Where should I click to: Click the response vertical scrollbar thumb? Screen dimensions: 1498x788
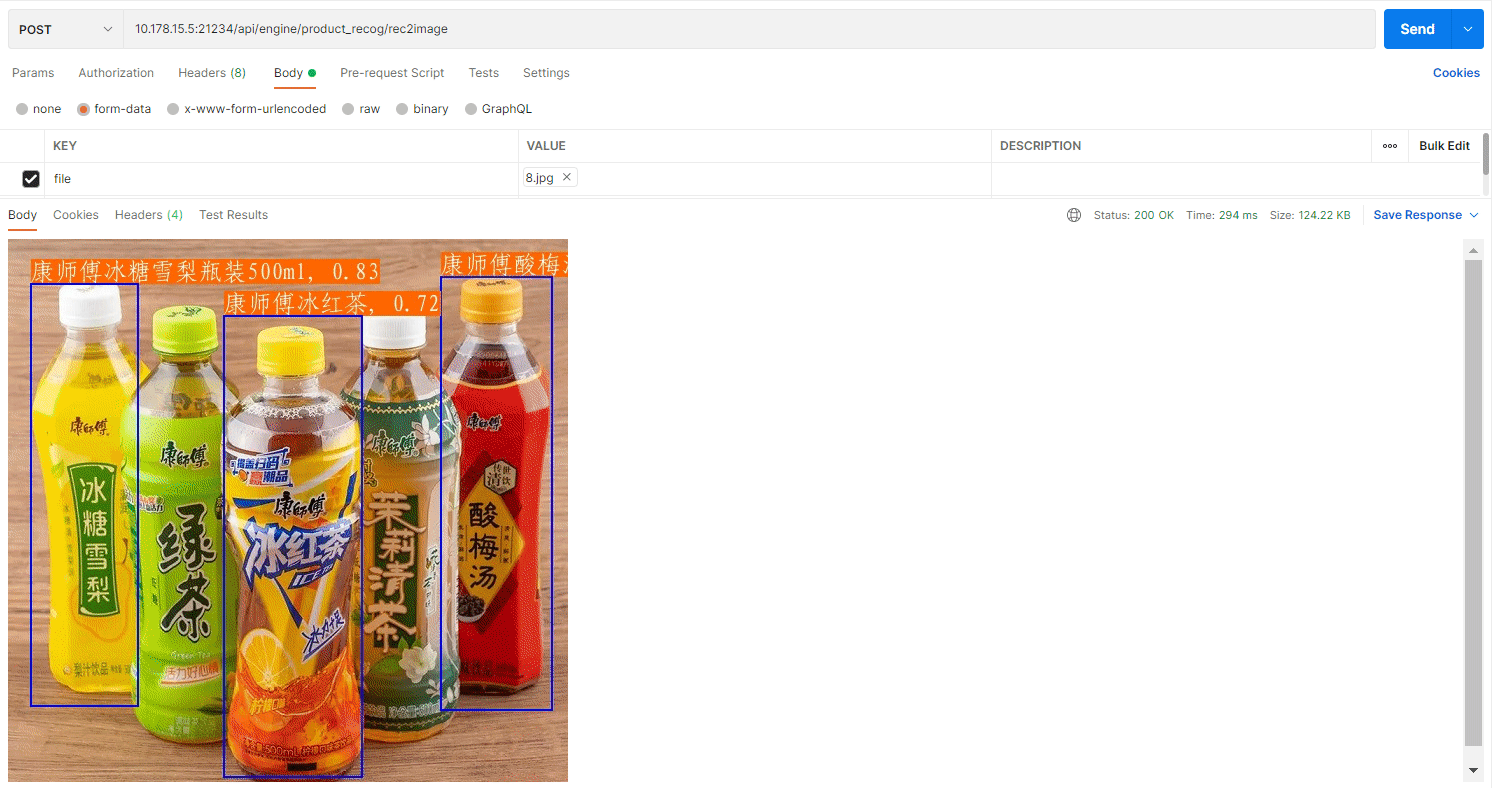[x=1473, y=502]
